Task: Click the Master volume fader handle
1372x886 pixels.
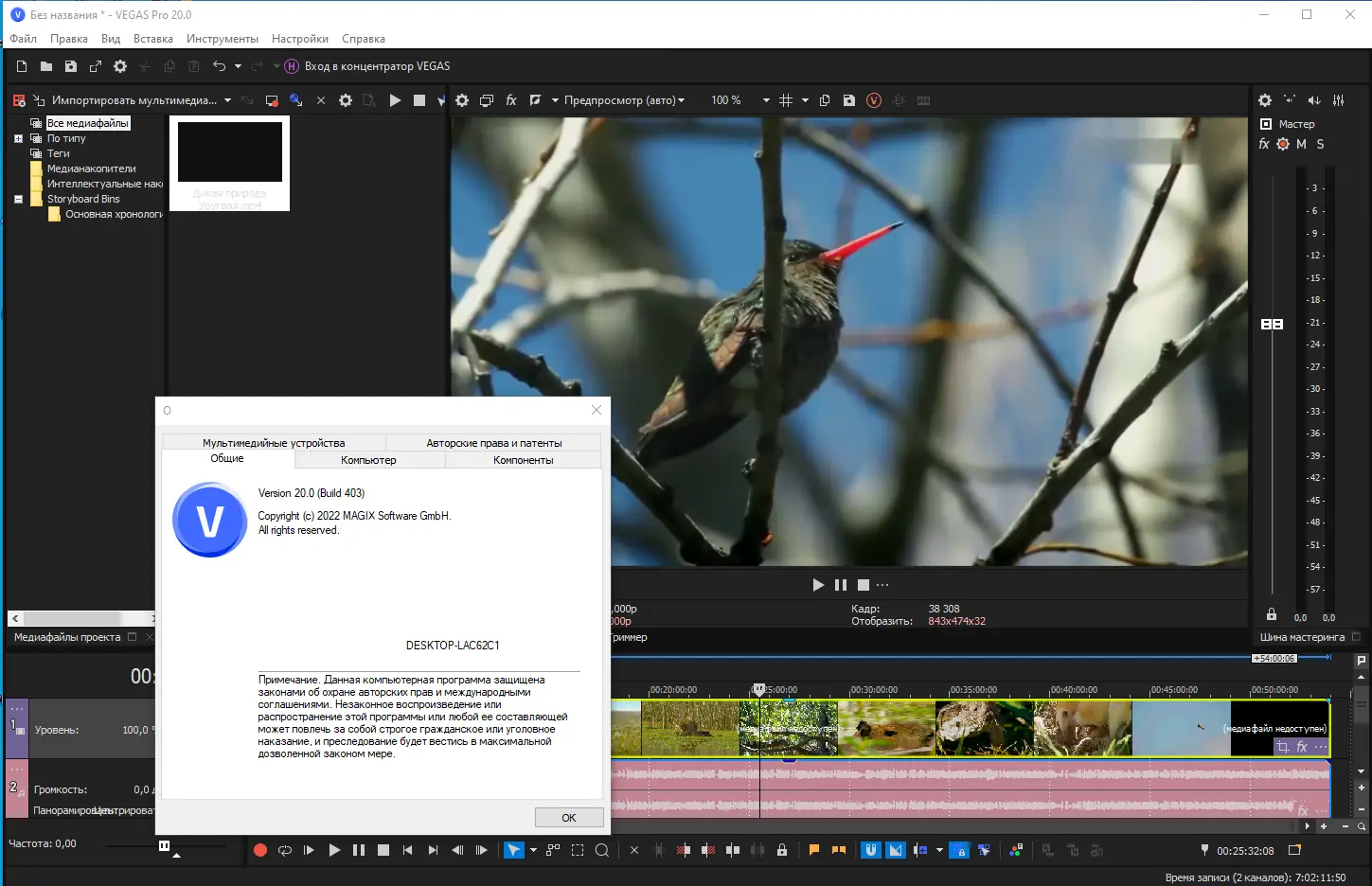Action: pos(1272,324)
